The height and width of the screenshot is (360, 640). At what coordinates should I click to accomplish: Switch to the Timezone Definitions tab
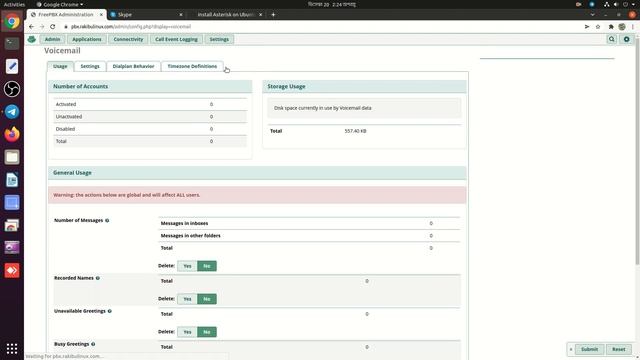click(x=192, y=66)
